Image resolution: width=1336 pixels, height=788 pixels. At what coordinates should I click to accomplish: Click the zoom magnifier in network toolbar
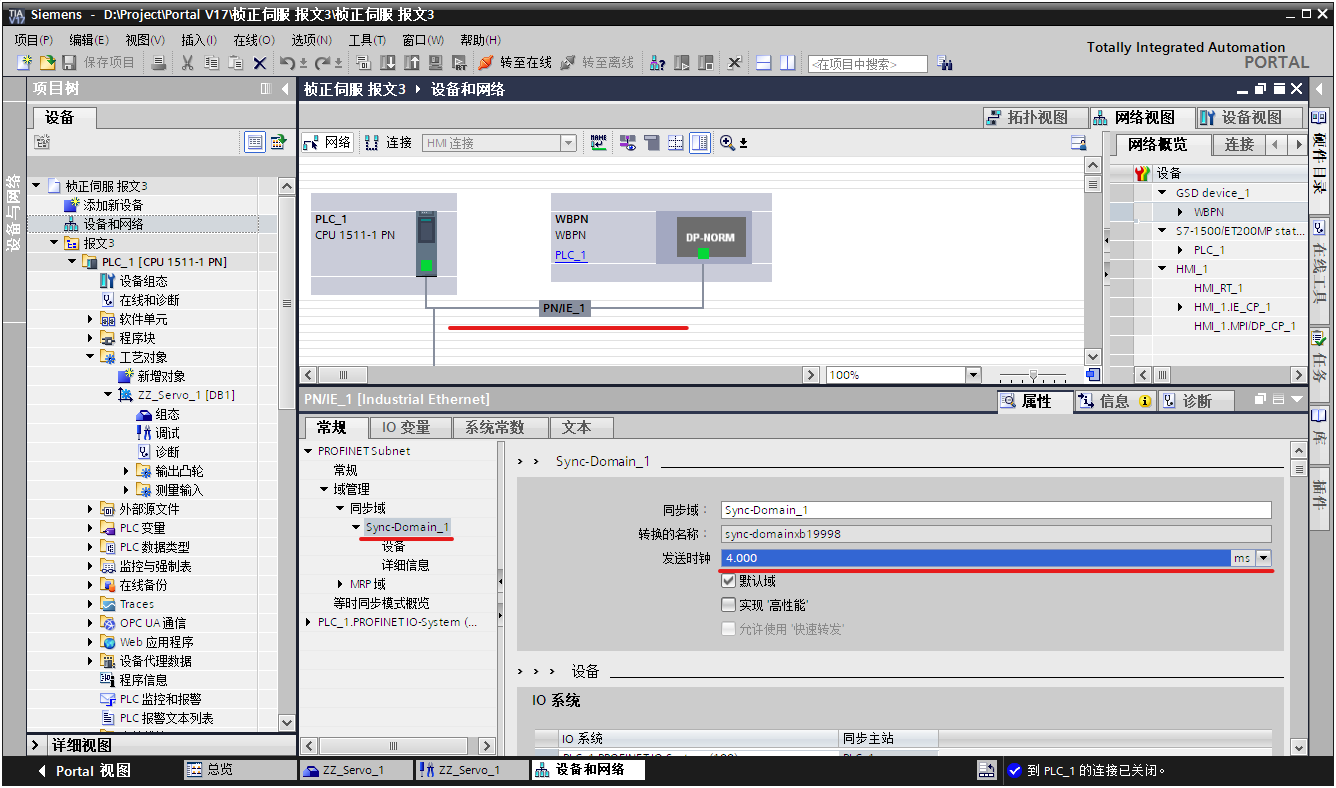(x=727, y=143)
